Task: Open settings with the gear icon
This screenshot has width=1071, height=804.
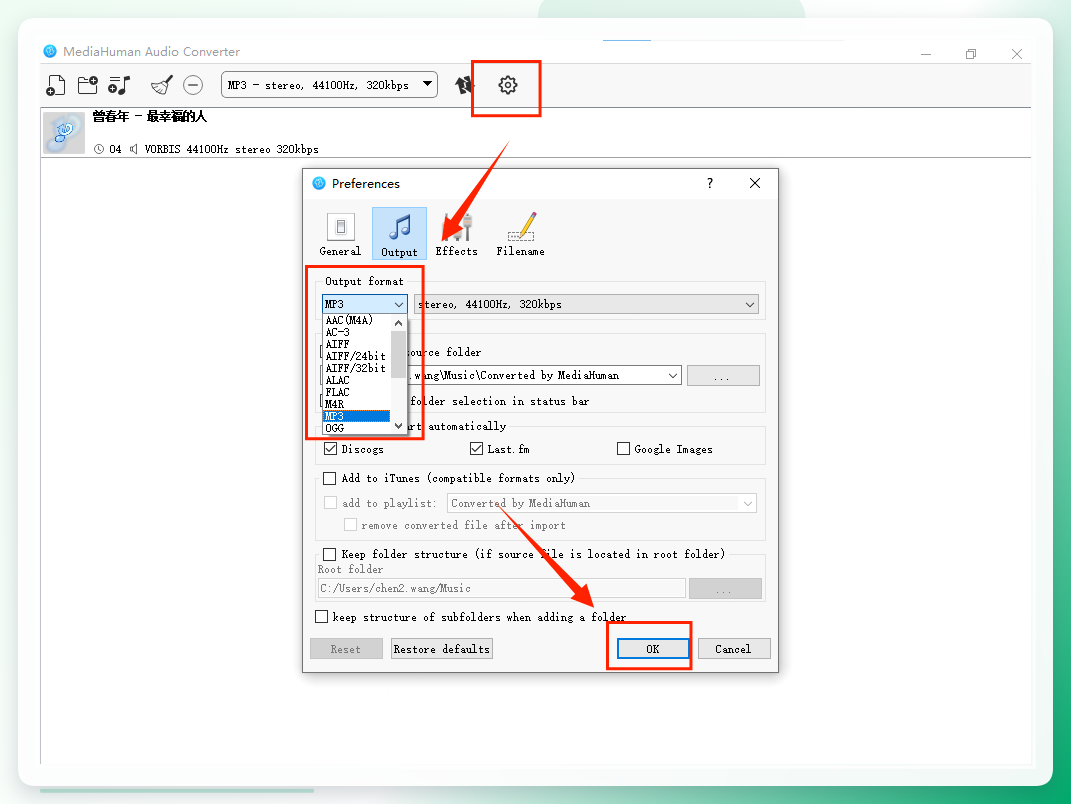Action: coord(507,85)
